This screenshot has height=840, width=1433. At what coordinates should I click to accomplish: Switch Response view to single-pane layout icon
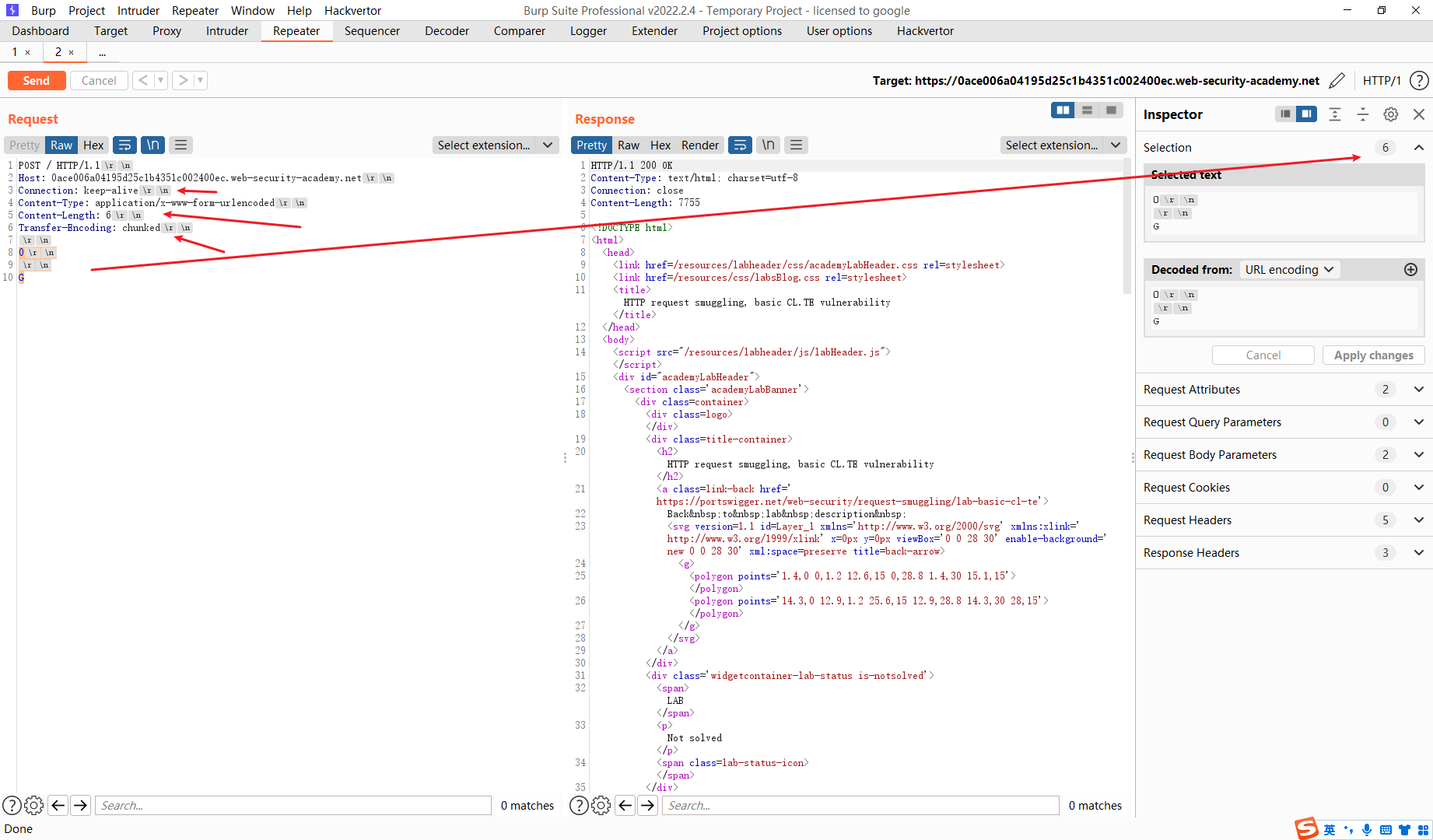pos(1111,110)
